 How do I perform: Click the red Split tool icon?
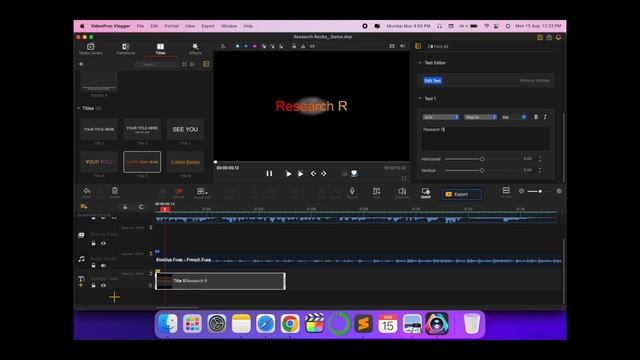179,191
